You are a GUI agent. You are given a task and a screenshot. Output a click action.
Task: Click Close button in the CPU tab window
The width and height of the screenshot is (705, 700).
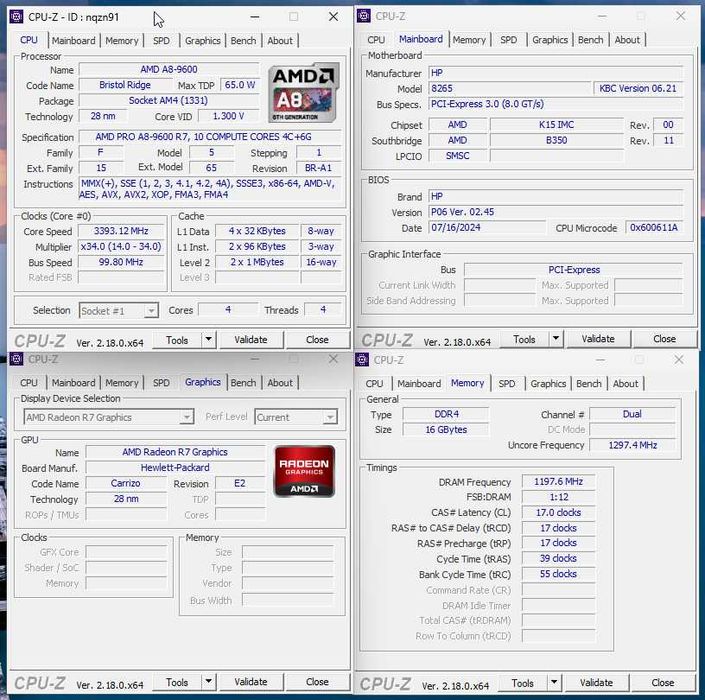tap(317, 339)
